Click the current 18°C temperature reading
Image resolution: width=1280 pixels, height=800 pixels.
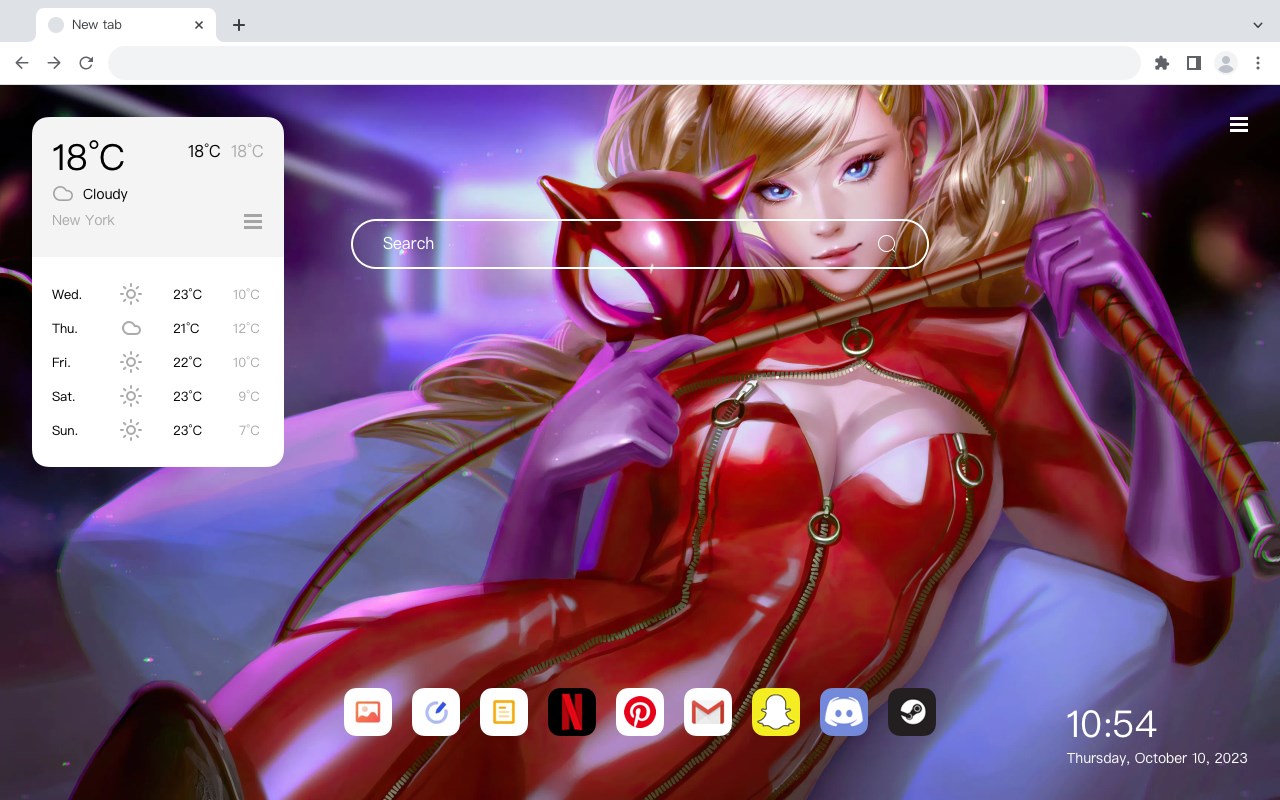click(88, 157)
